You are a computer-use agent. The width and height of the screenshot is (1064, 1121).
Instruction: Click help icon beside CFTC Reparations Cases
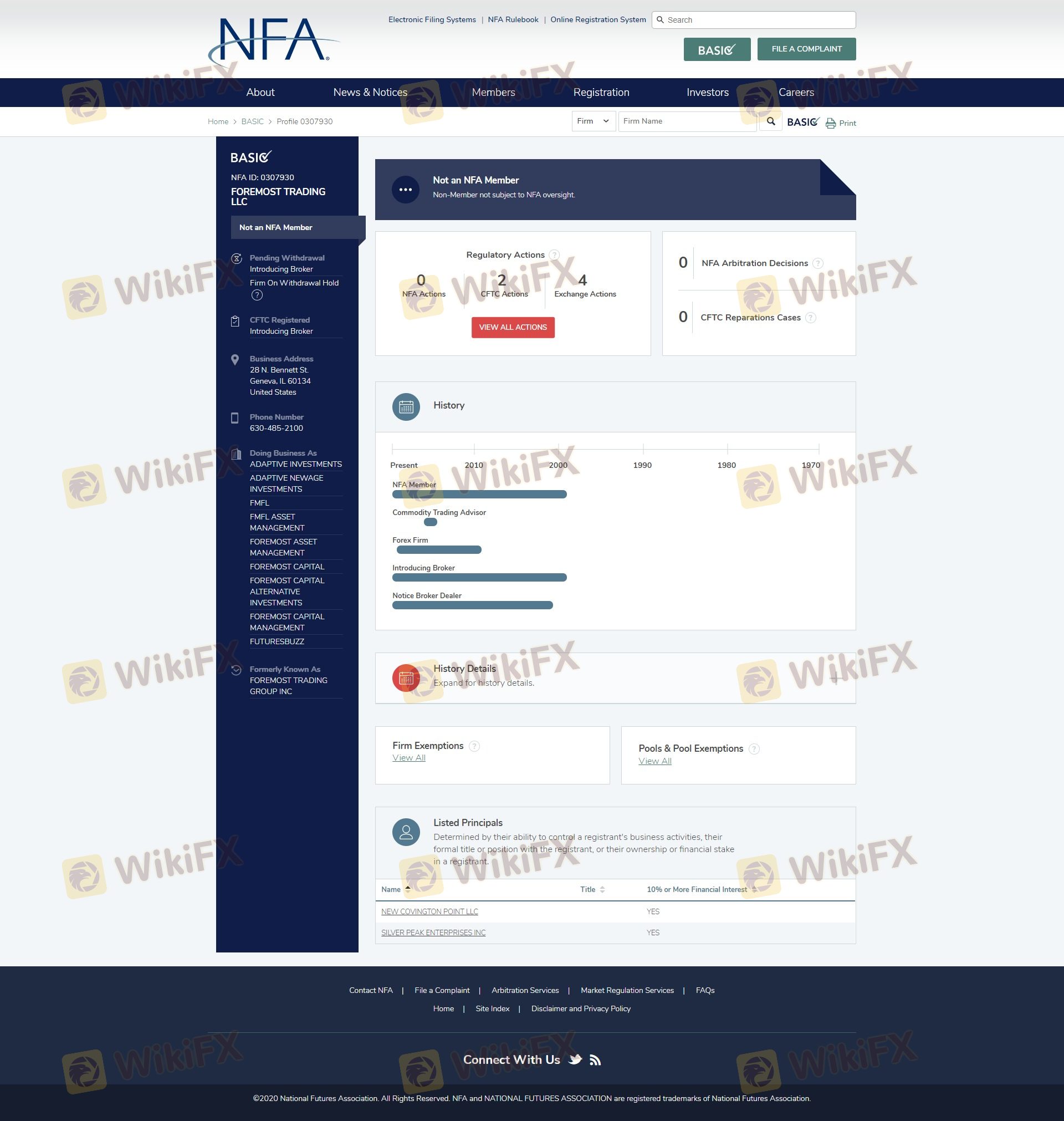811,318
